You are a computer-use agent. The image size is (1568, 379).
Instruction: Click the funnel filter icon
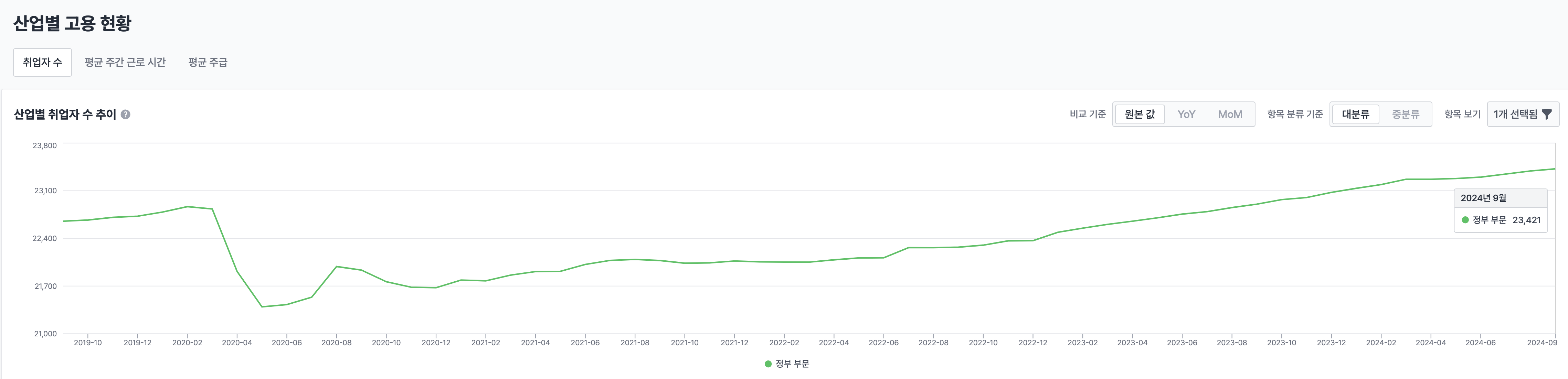tap(1547, 115)
